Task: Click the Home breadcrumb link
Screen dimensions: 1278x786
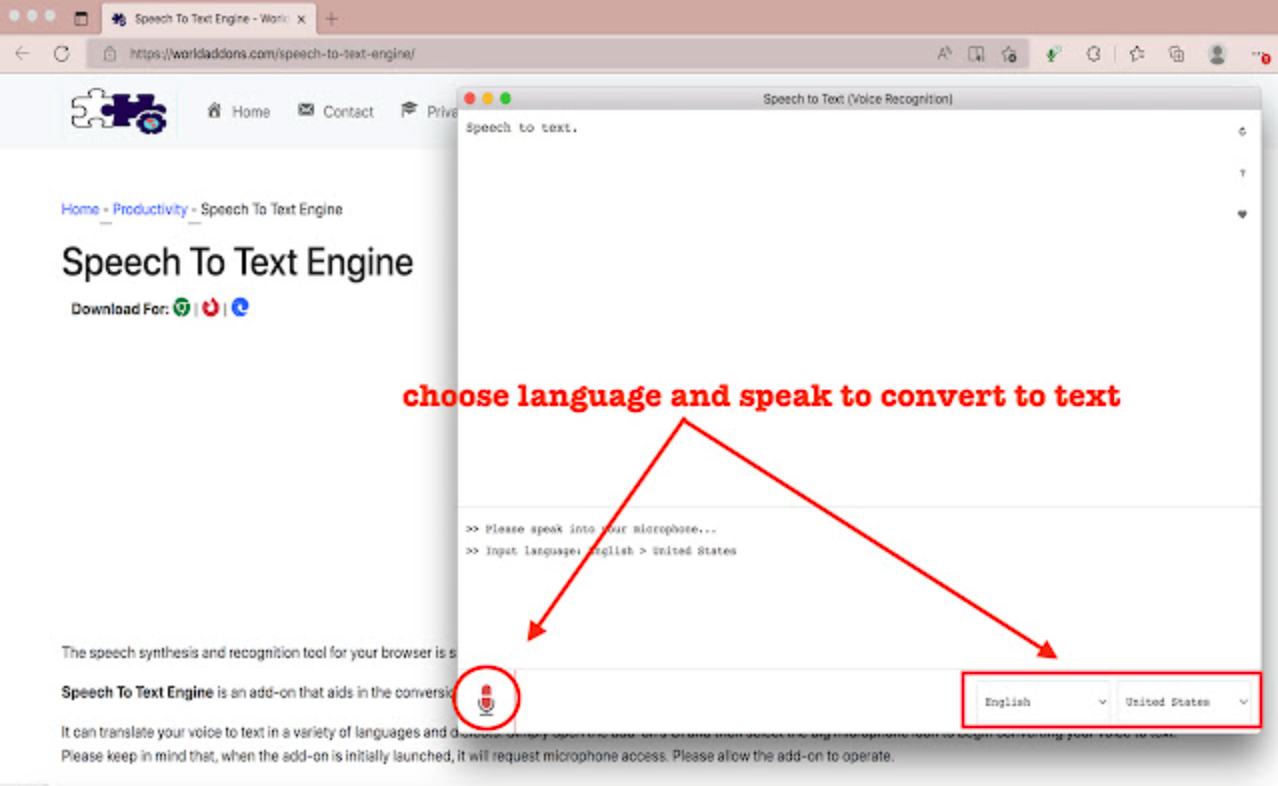Action: 80,209
